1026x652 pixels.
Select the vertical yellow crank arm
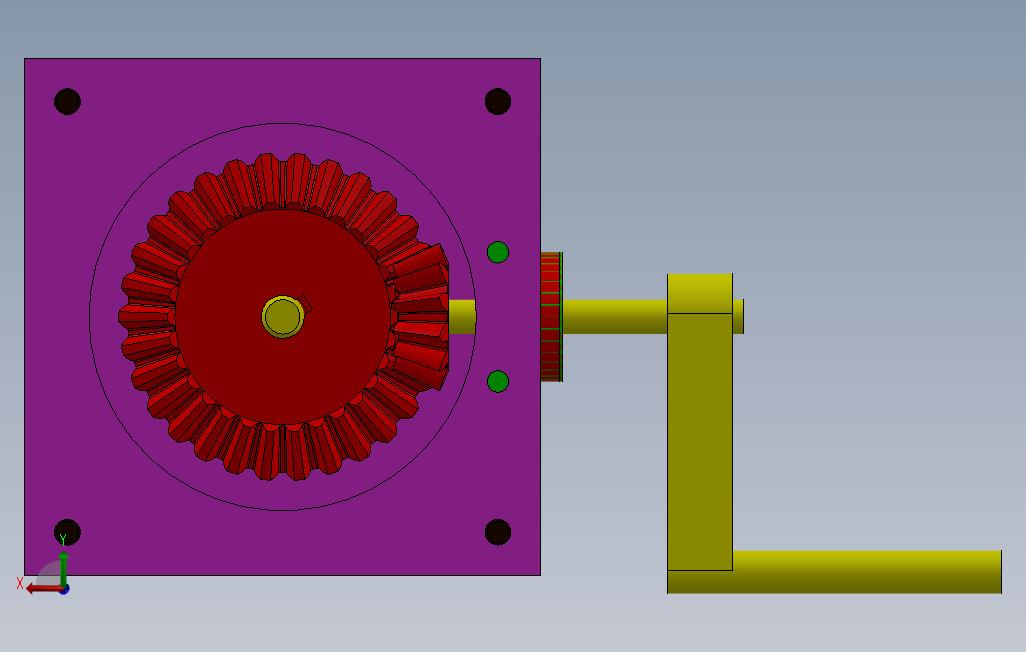tap(700, 442)
